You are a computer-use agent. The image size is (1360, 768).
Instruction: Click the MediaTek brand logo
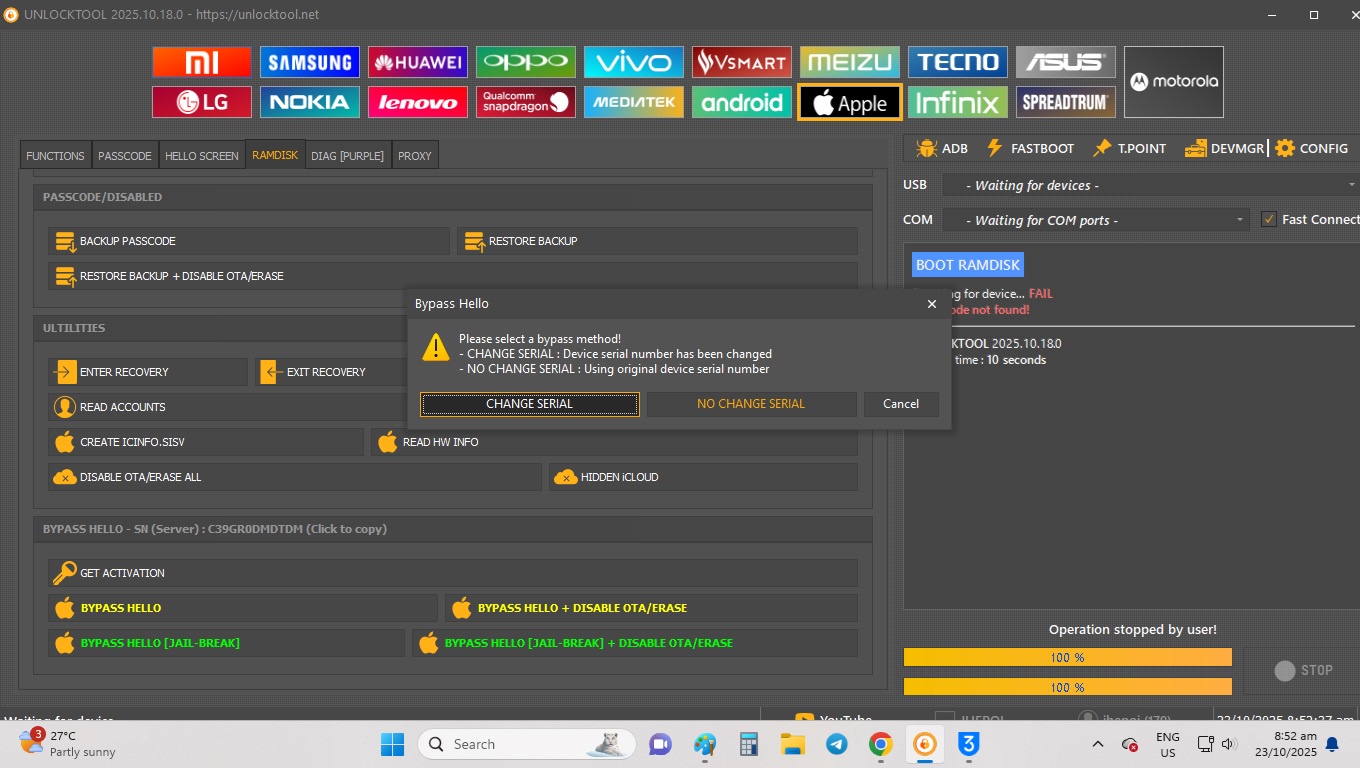(x=633, y=102)
